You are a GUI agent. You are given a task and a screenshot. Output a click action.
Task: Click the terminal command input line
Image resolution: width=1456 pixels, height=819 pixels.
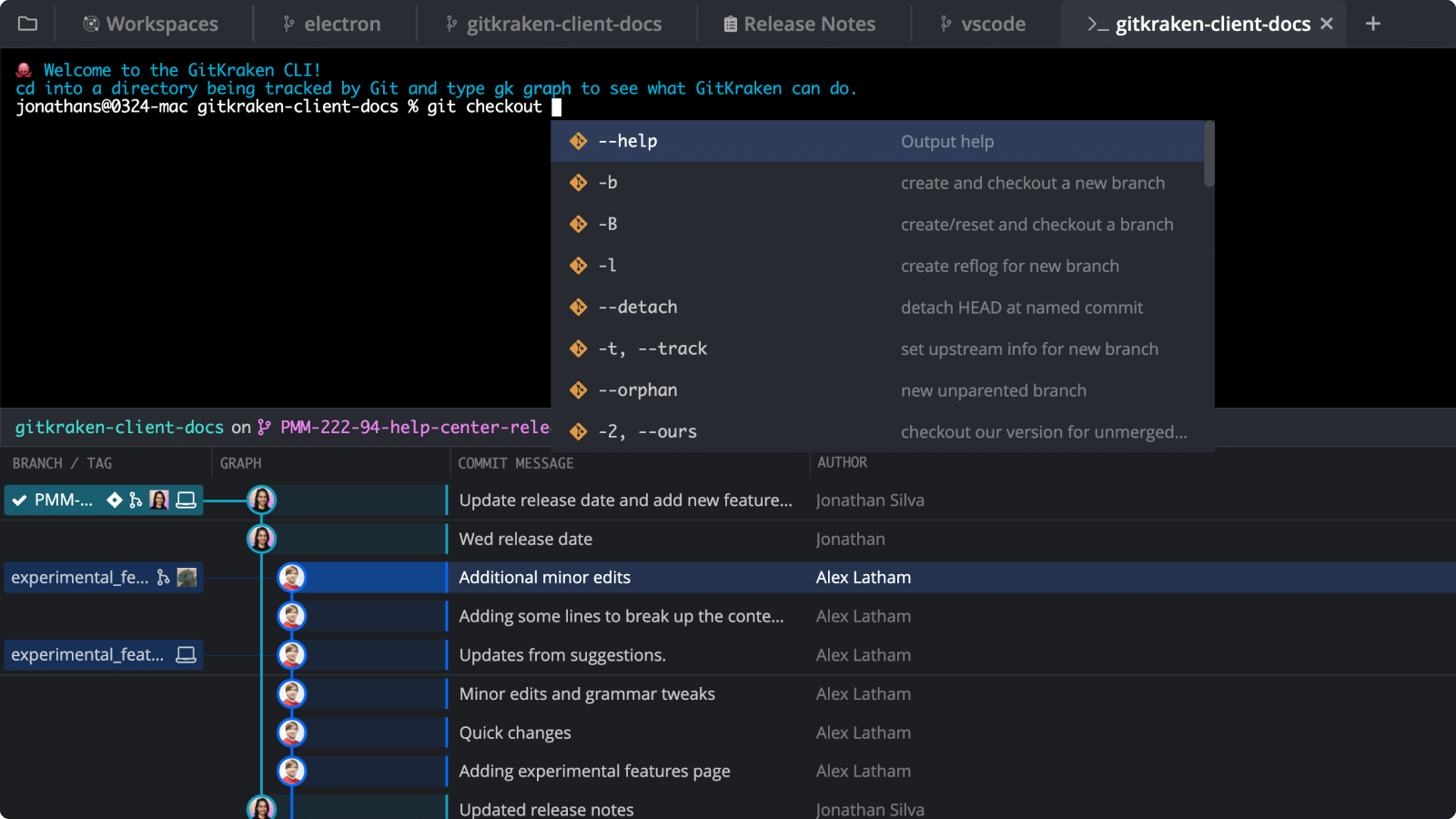click(288, 106)
